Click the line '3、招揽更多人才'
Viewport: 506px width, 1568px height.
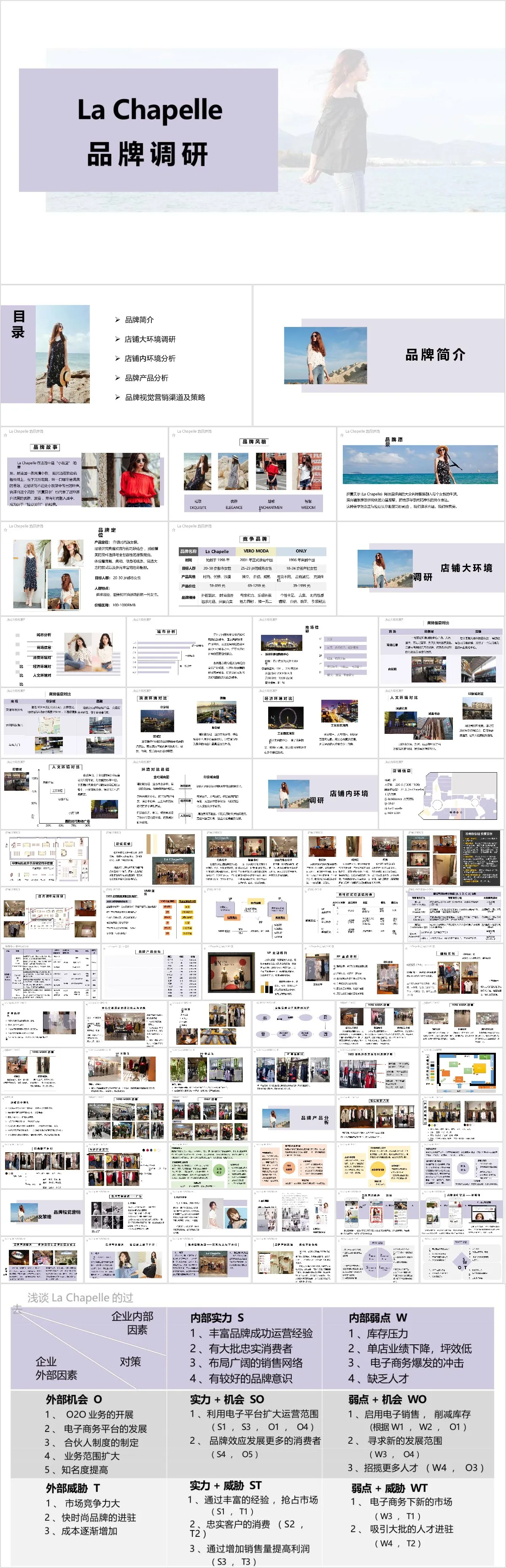click(383, 1468)
